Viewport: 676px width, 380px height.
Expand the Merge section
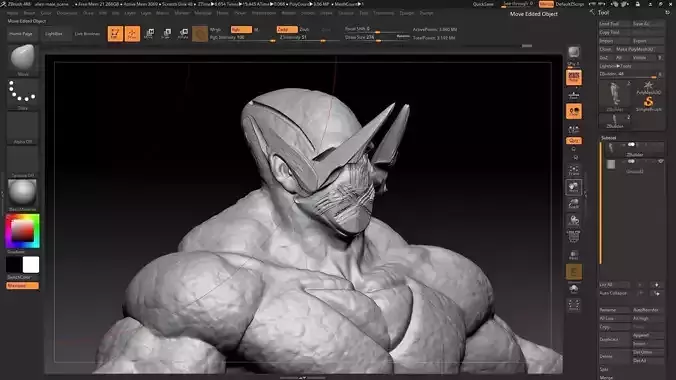click(606, 377)
